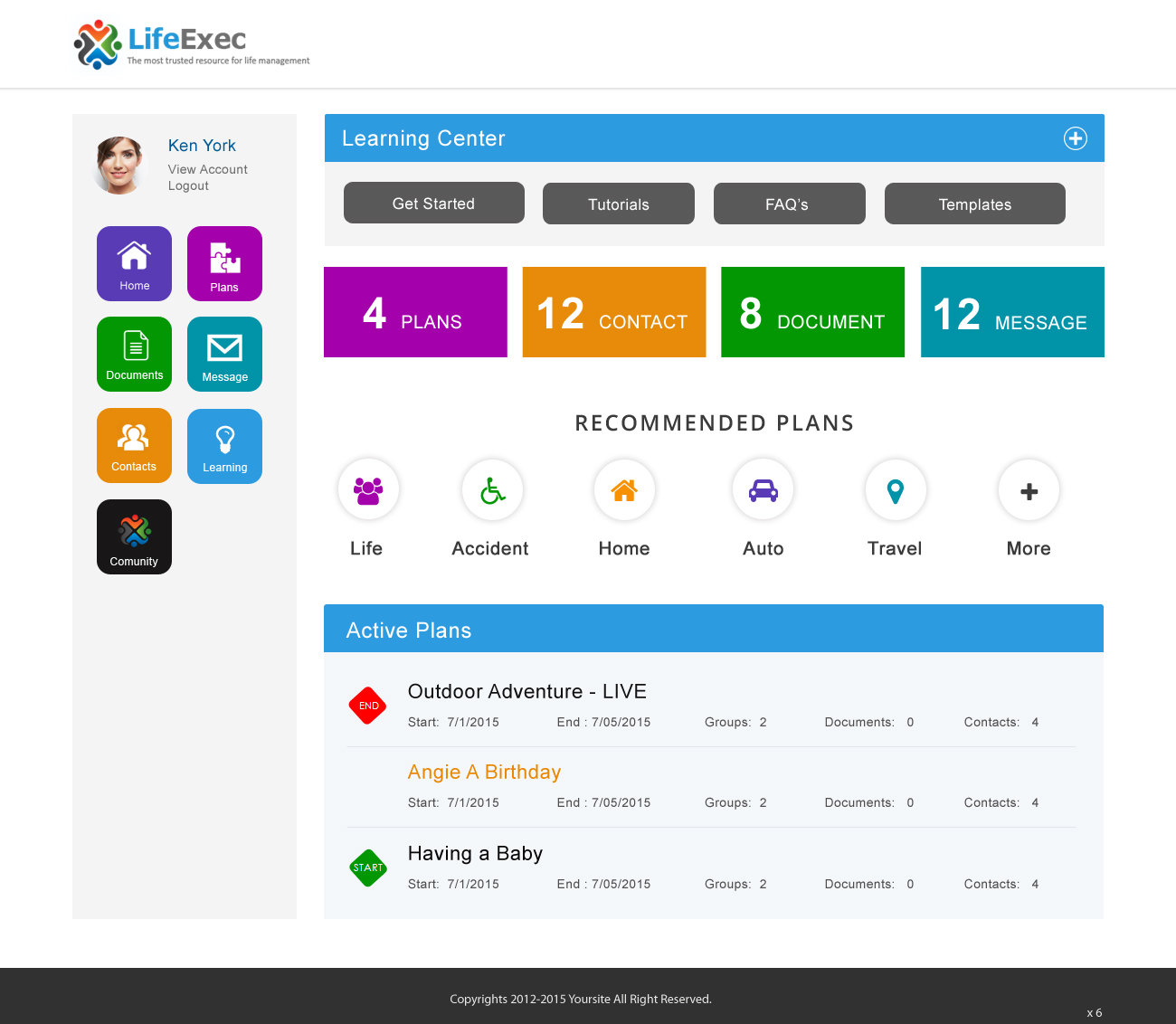Open the Tutorials tab
The height and width of the screenshot is (1024, 1176).
click(x=618, y=204)
